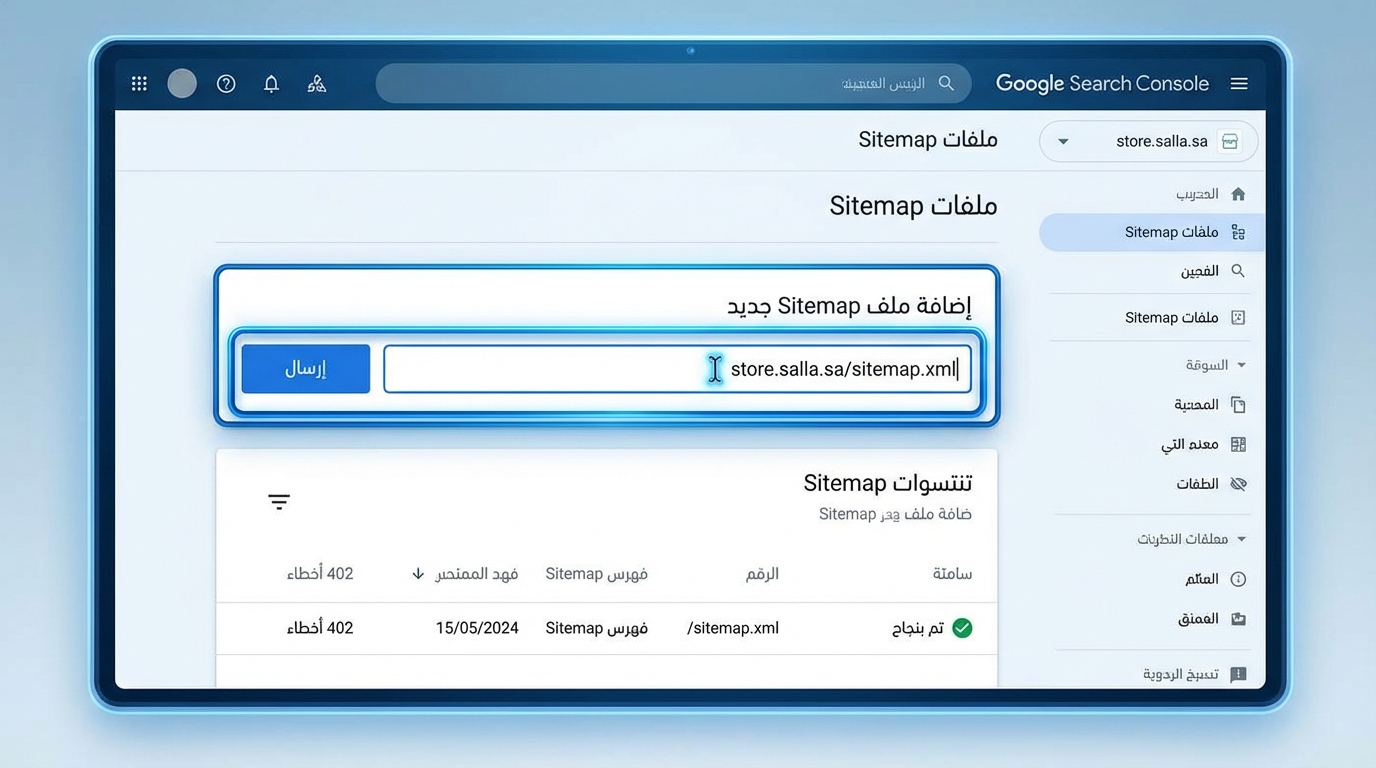Viewport: 1376px width, 768px height.
Task: Click the storefront icon beside store.salla.sa
Action: coord(1230,142)
